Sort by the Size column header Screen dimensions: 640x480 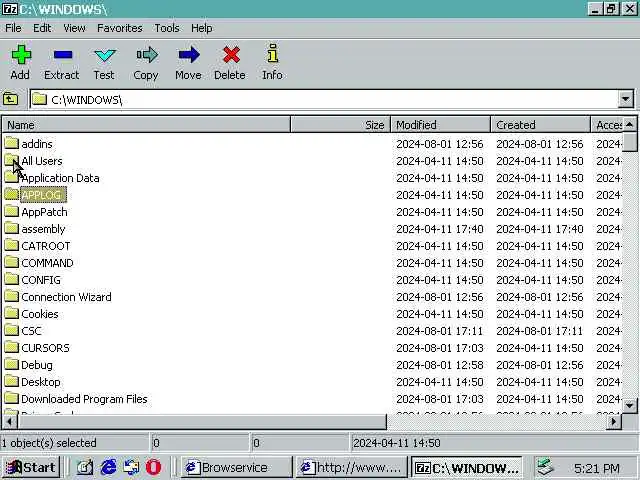[340, 124]
